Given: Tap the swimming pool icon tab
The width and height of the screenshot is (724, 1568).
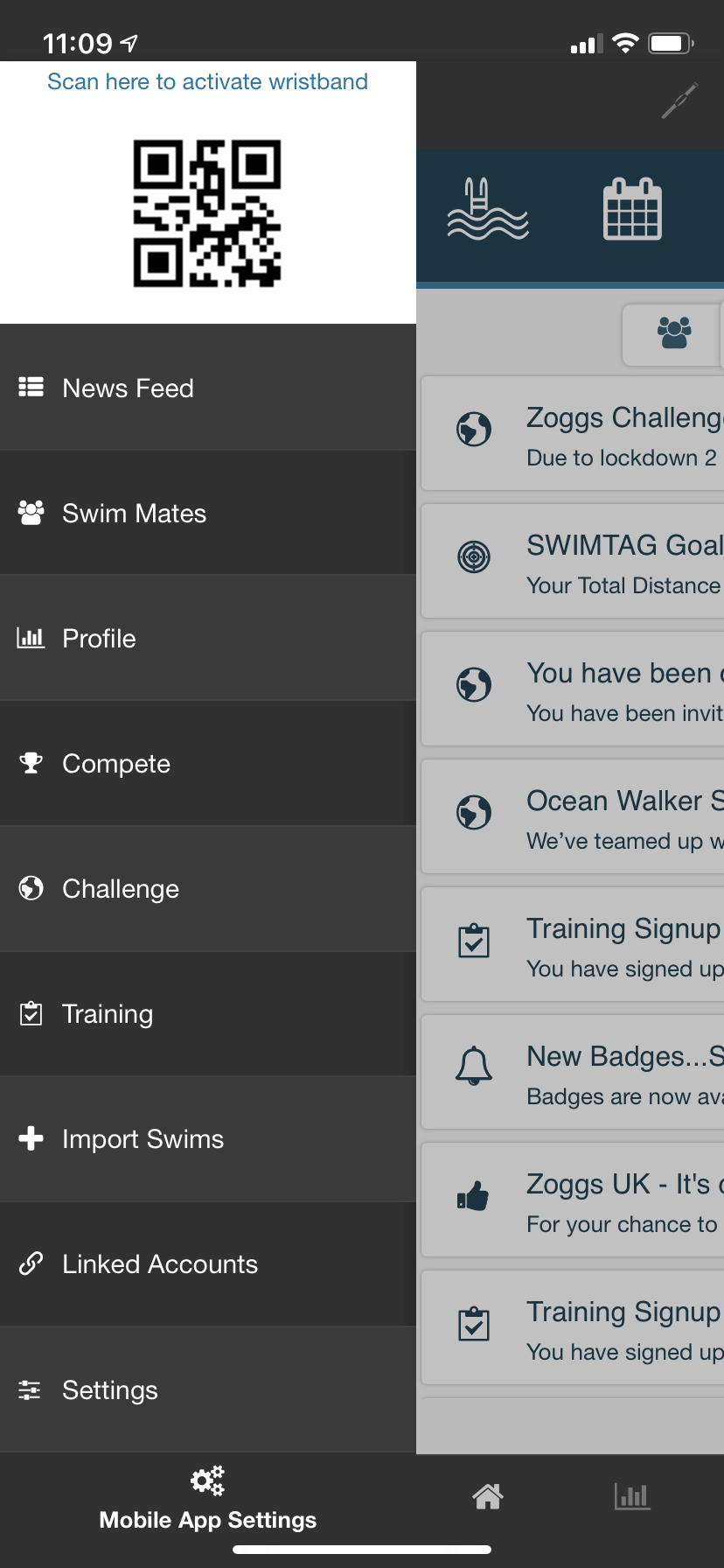Looking at the screenshot, I should click(x=487, y=210).
